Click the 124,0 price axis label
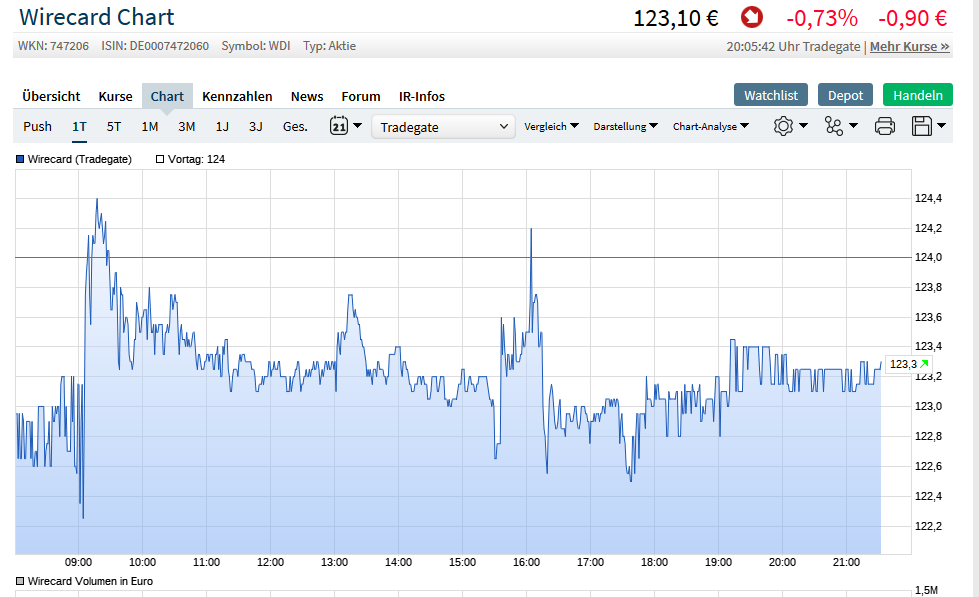Screen dimensions: 979x597 tap(928, 257)
